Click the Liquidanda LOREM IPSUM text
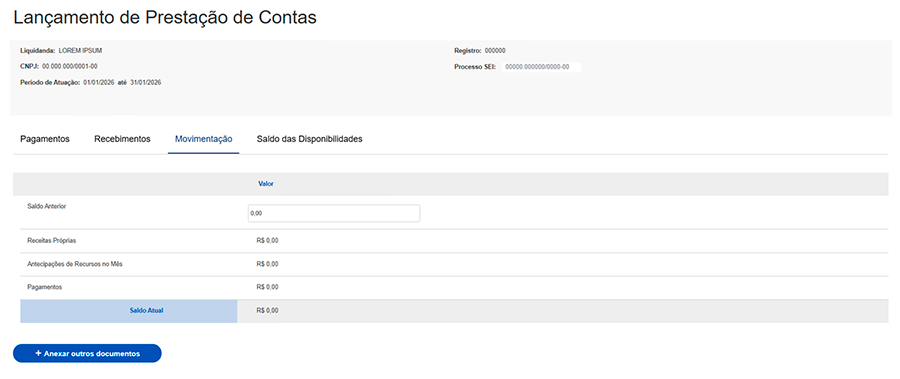 coord(61,51)
